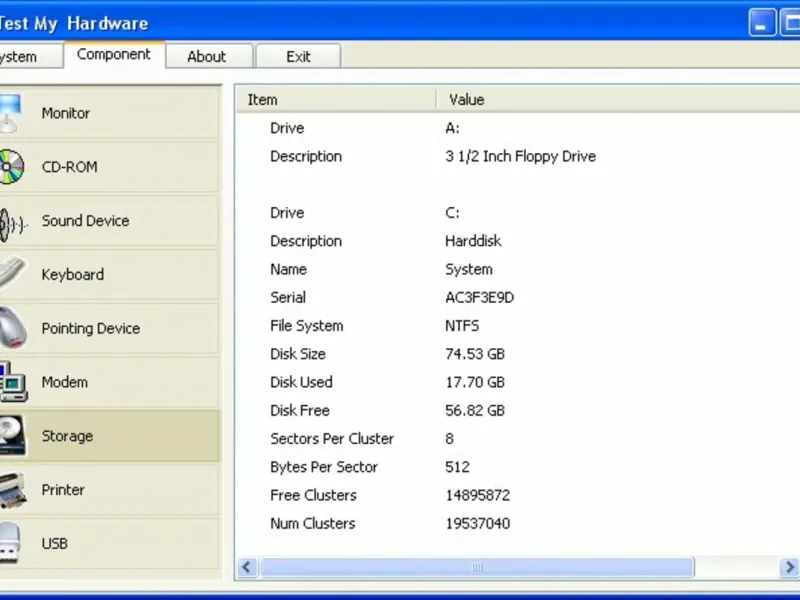Select the 'Sectors Per Cluster' row
Screen dimensions: 800x600
click(332, 439)
